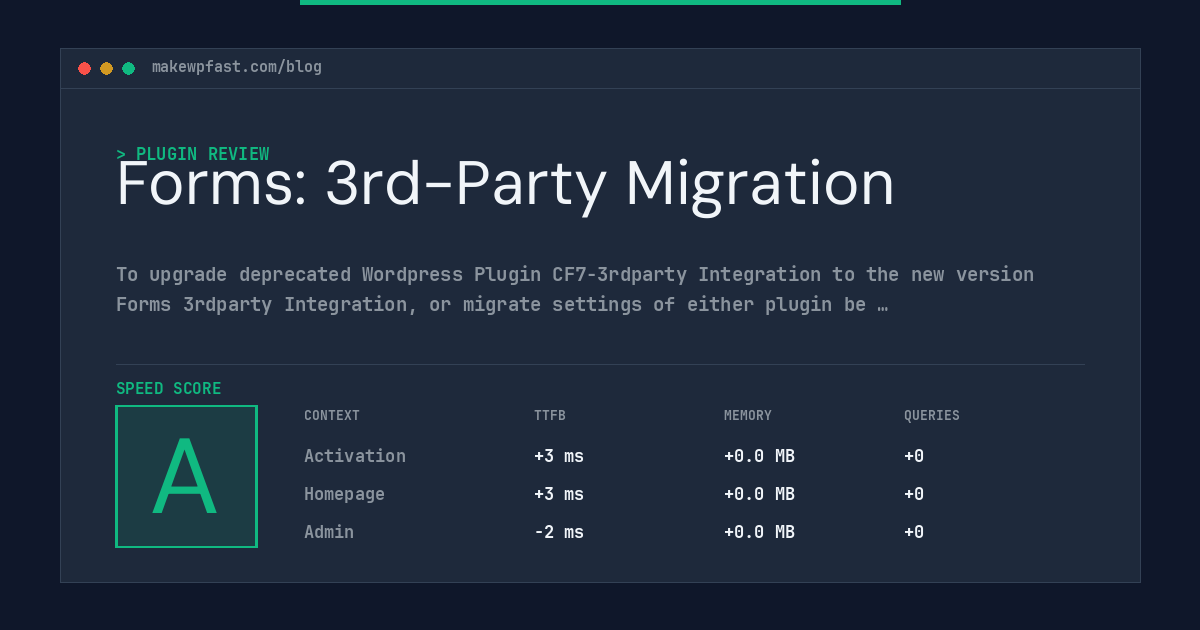Screen dimensions: 1200x630
Task: Click the QUERIES column header
Action: pyautogui.click(x=932, y=416)
